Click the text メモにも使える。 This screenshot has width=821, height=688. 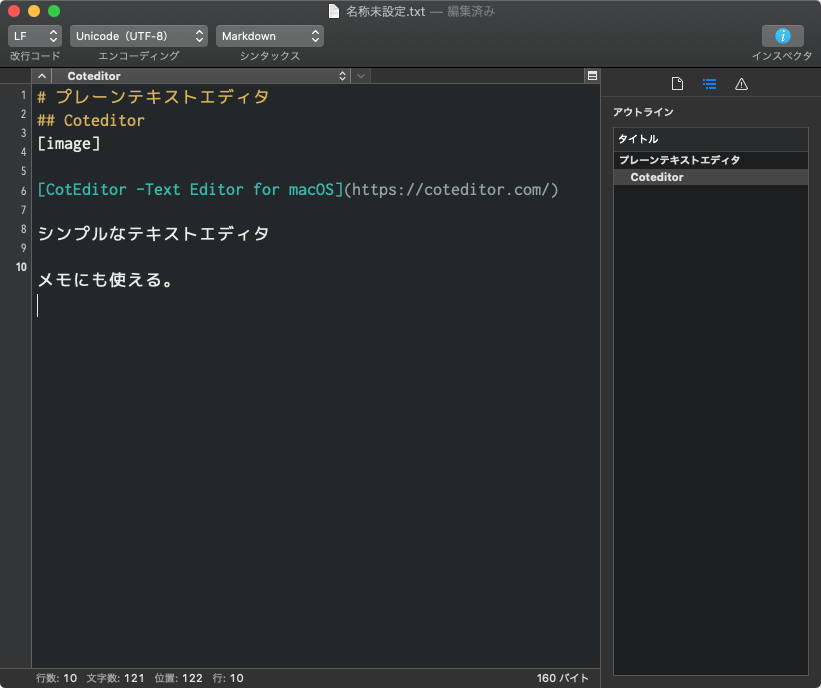pyautogui.click(x=105, y=280)
